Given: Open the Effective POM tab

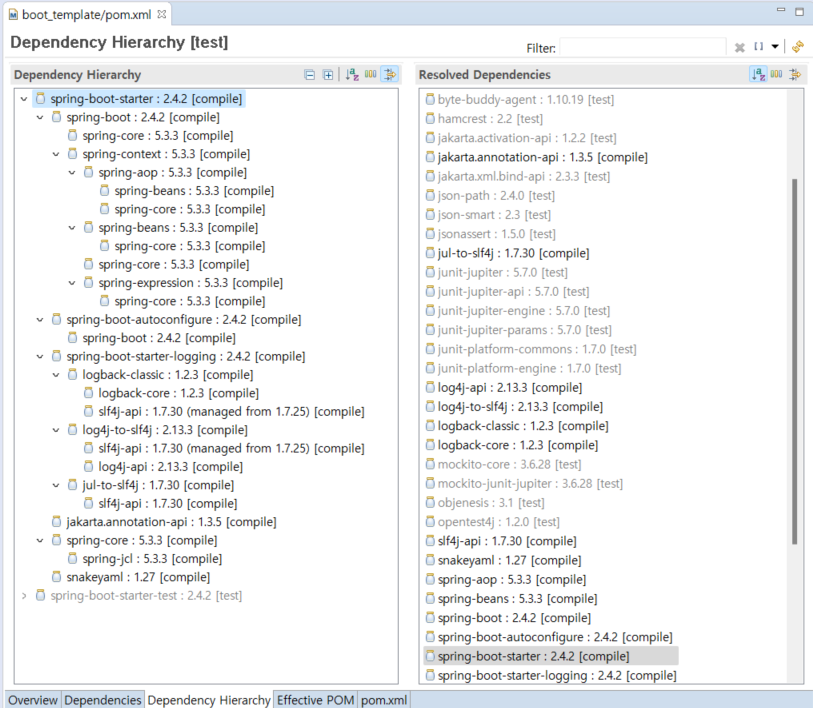Looking at the screenshot, I should point(315,700).
